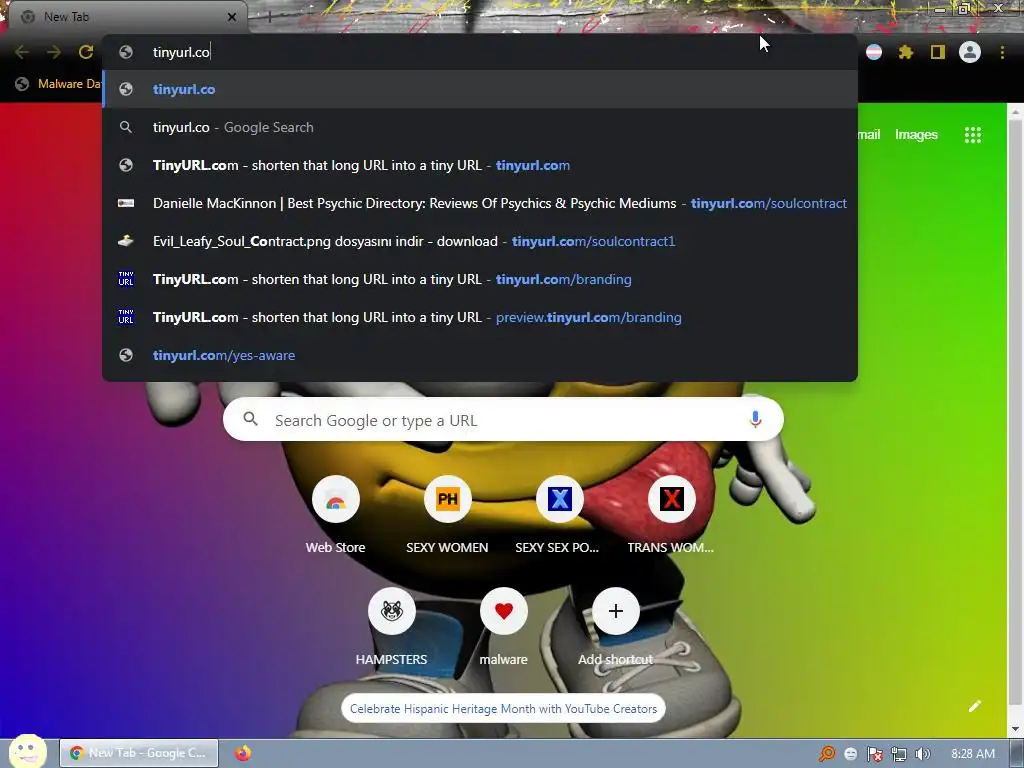Screen dimensions: 1024x768
Task: Click the striped round extension icon
Action: tap(874, 52)
